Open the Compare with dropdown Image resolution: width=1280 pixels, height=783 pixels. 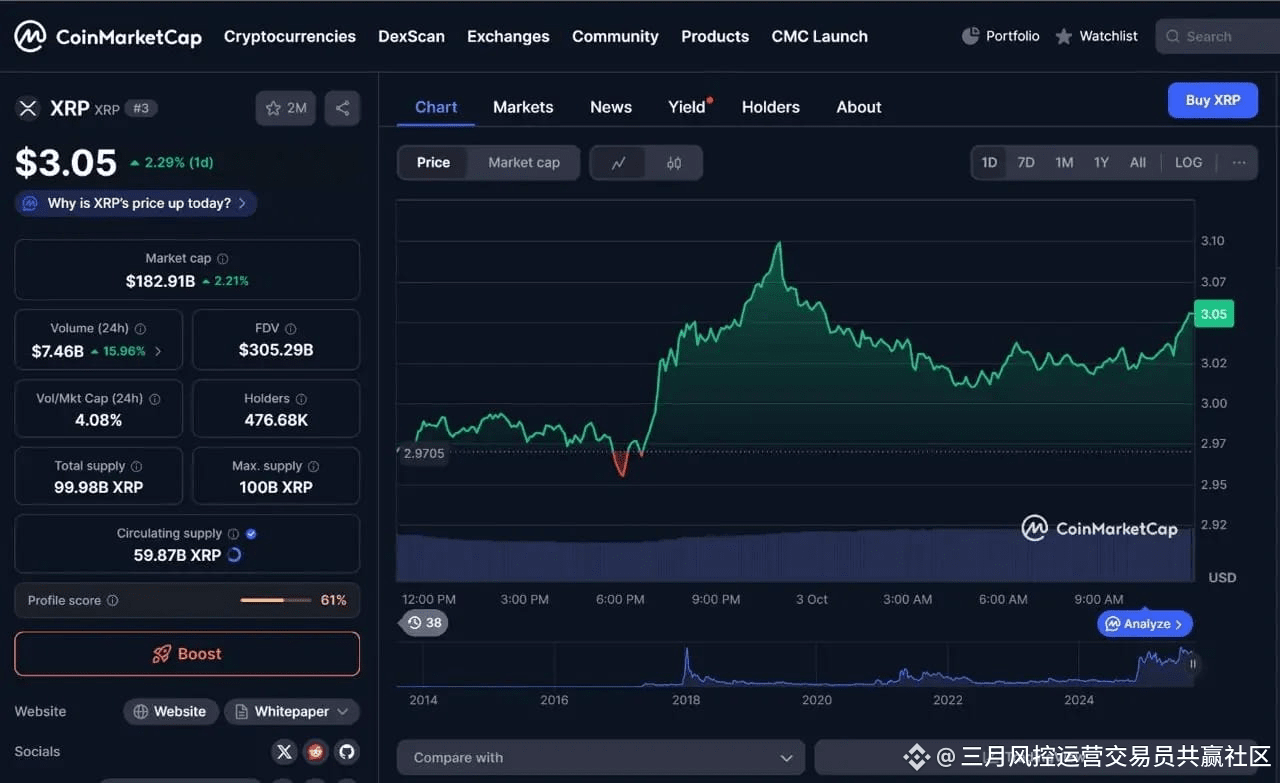coord(600,758)
